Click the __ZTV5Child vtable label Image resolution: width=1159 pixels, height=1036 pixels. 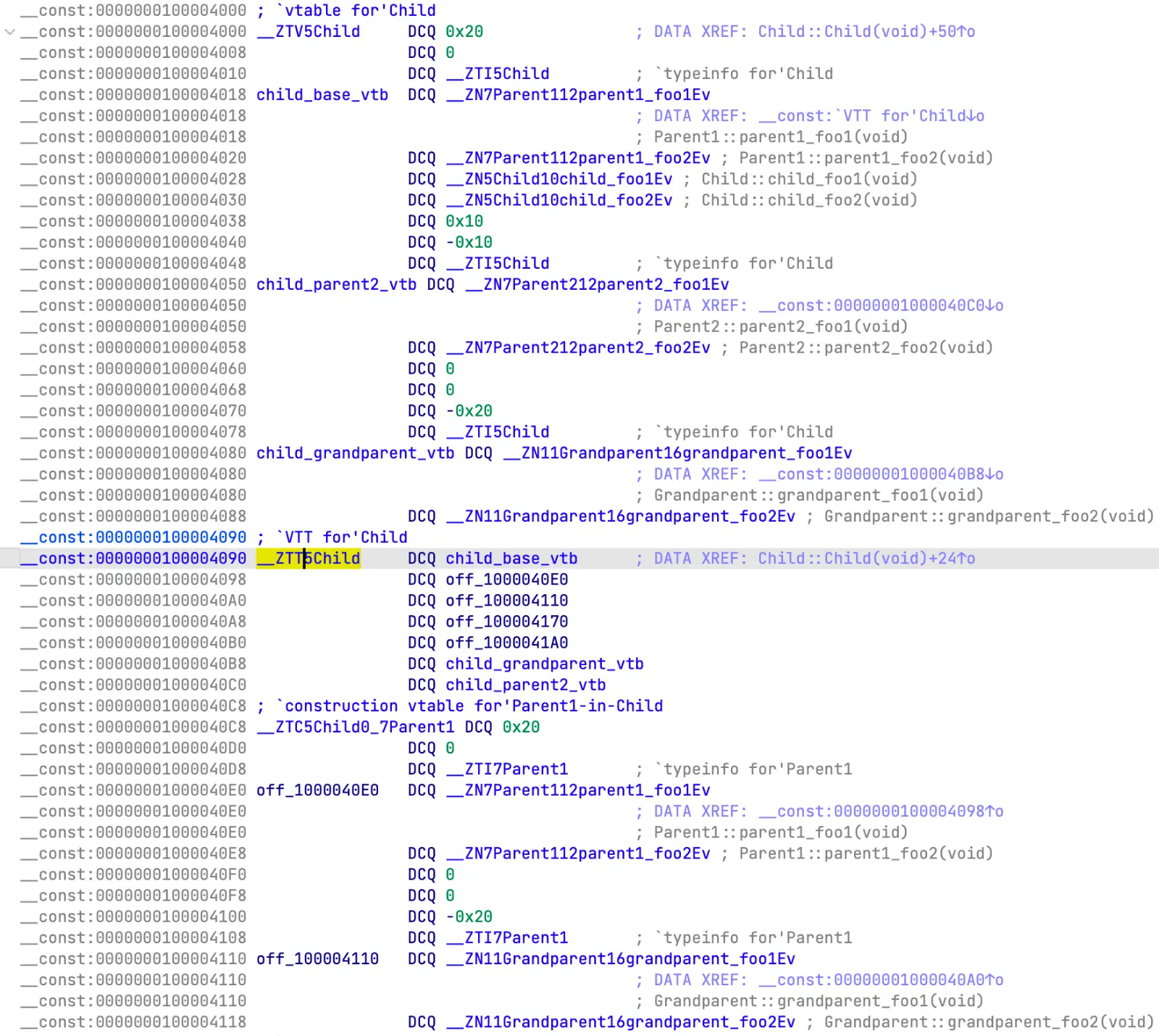point(309,32)
